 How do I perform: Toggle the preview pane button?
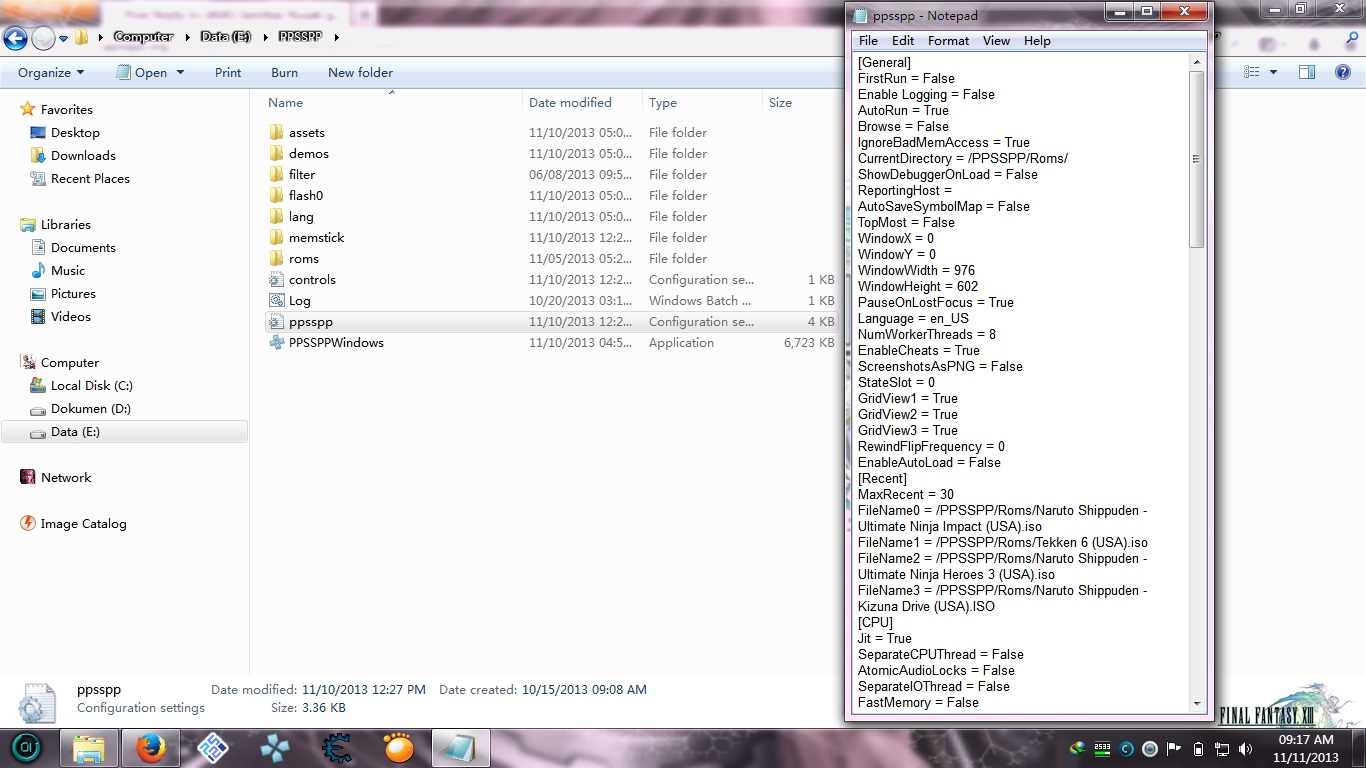1307,72
